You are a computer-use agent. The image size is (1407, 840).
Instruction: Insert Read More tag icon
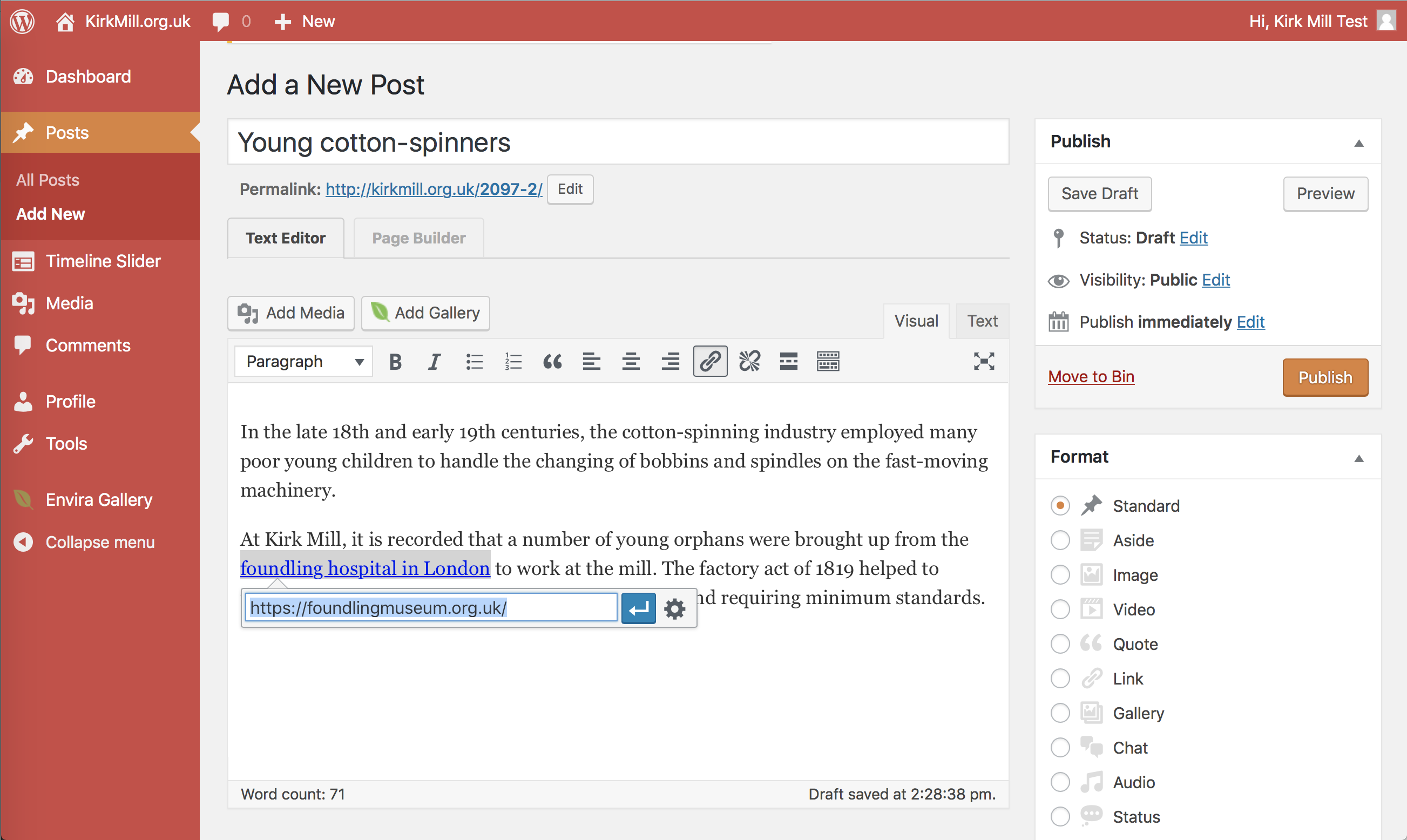(788, 362)
